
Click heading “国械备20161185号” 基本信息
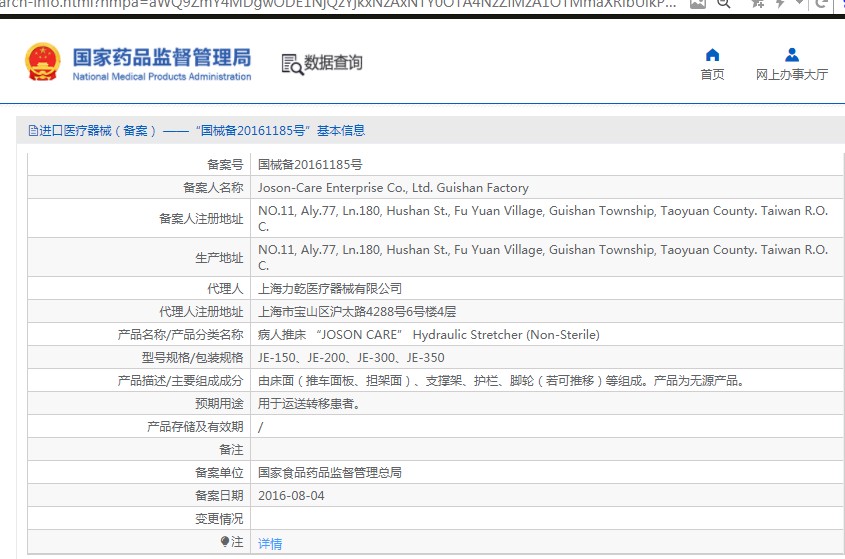(x=280, y=130)
